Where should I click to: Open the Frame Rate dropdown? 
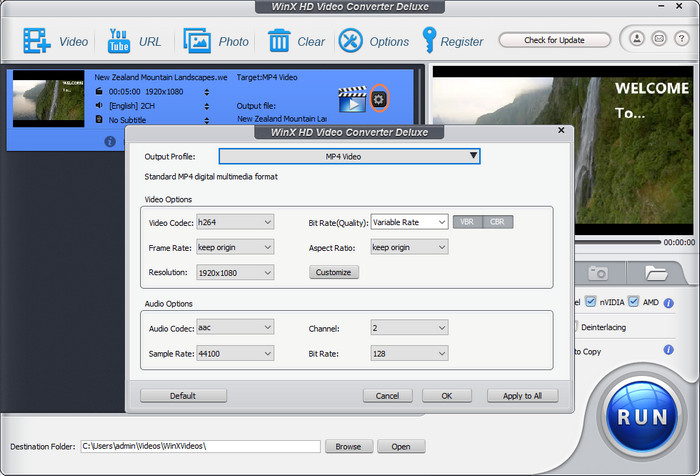235,247
